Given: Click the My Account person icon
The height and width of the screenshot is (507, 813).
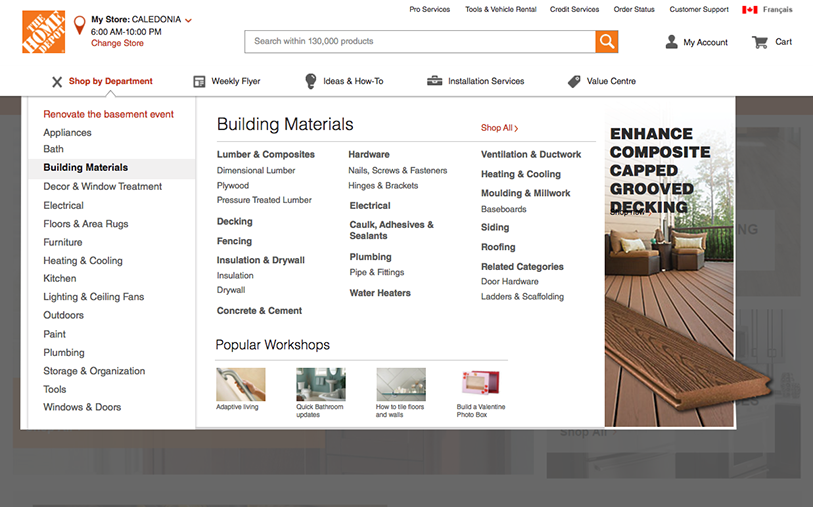Looking at the screenshot, I should 672,42.
